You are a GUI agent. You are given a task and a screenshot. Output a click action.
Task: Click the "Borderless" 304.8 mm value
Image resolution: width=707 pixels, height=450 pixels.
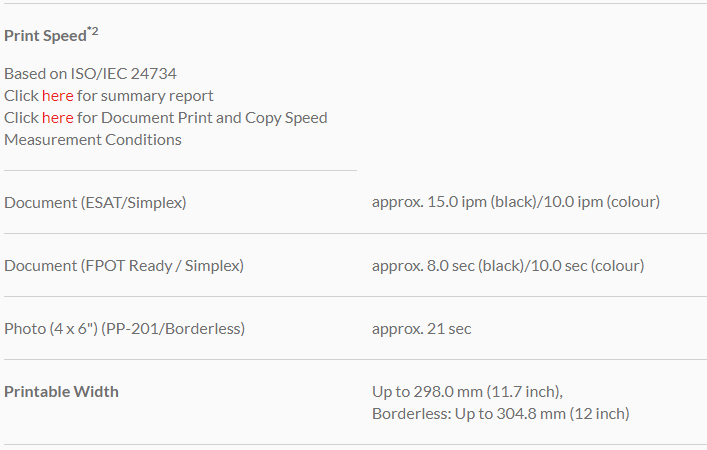(x=500, y=414)
